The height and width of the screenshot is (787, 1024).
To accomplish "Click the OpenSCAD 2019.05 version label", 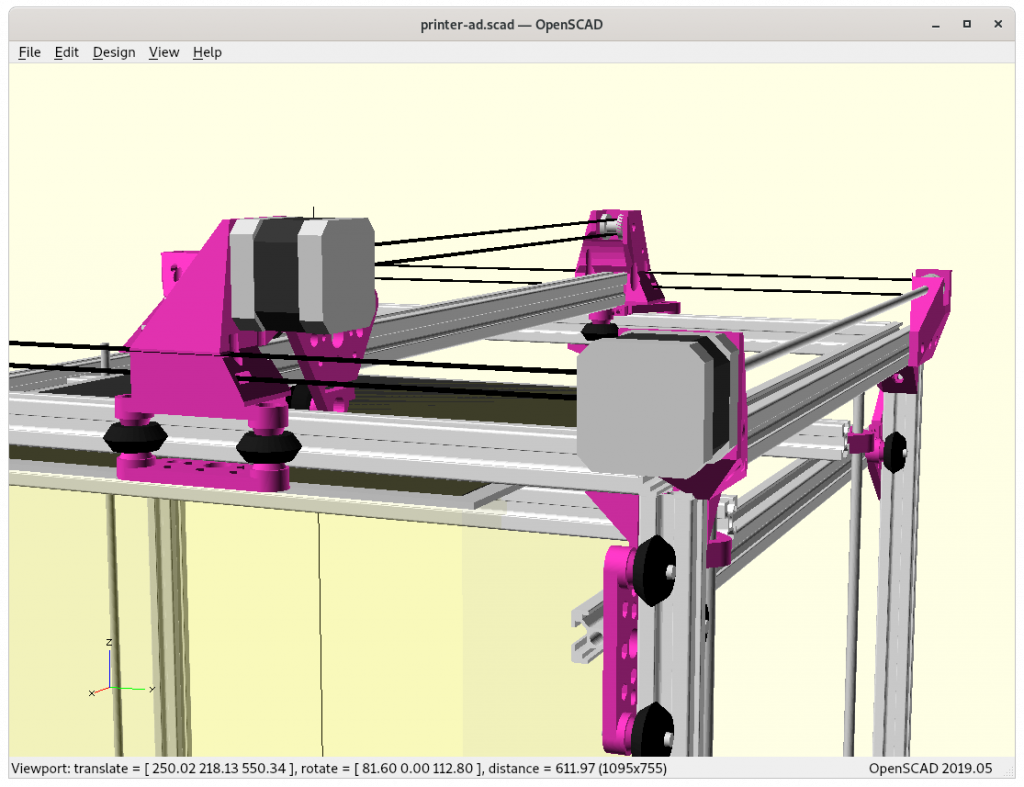I will click(930, 768).
